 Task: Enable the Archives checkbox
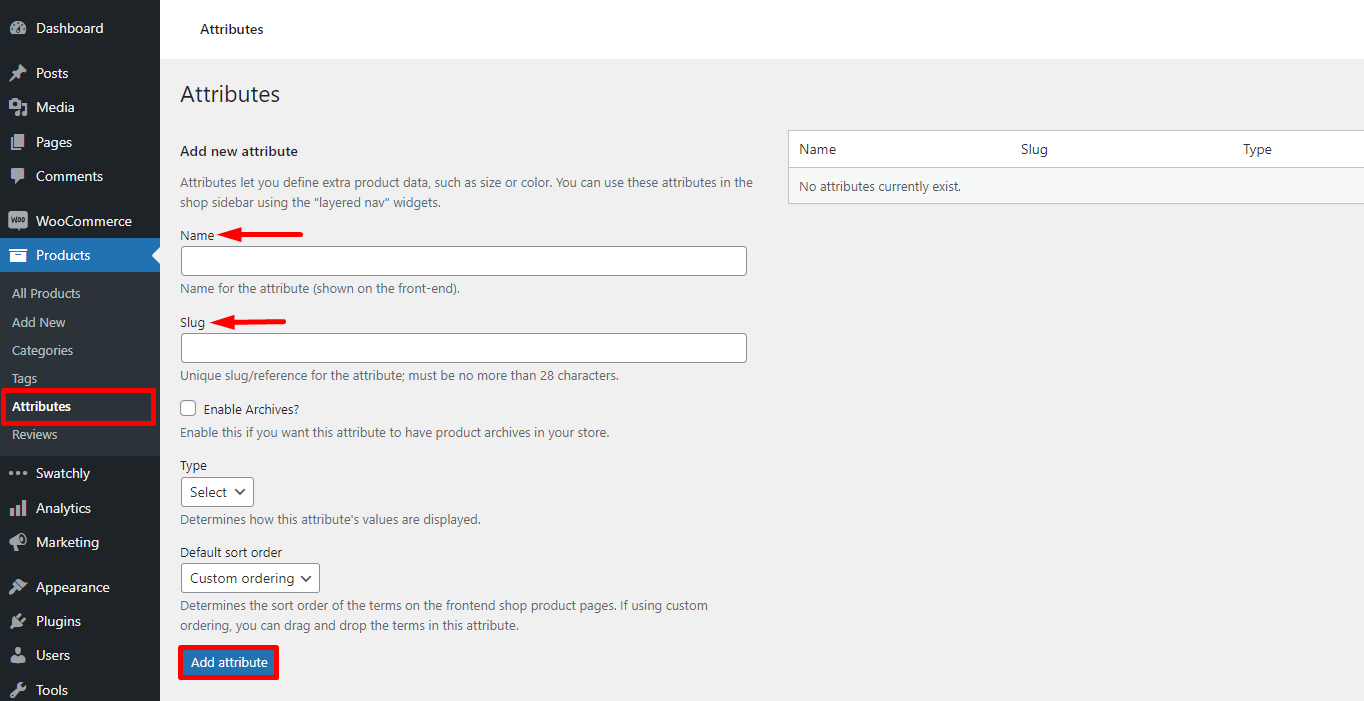[x=188, y=408]
